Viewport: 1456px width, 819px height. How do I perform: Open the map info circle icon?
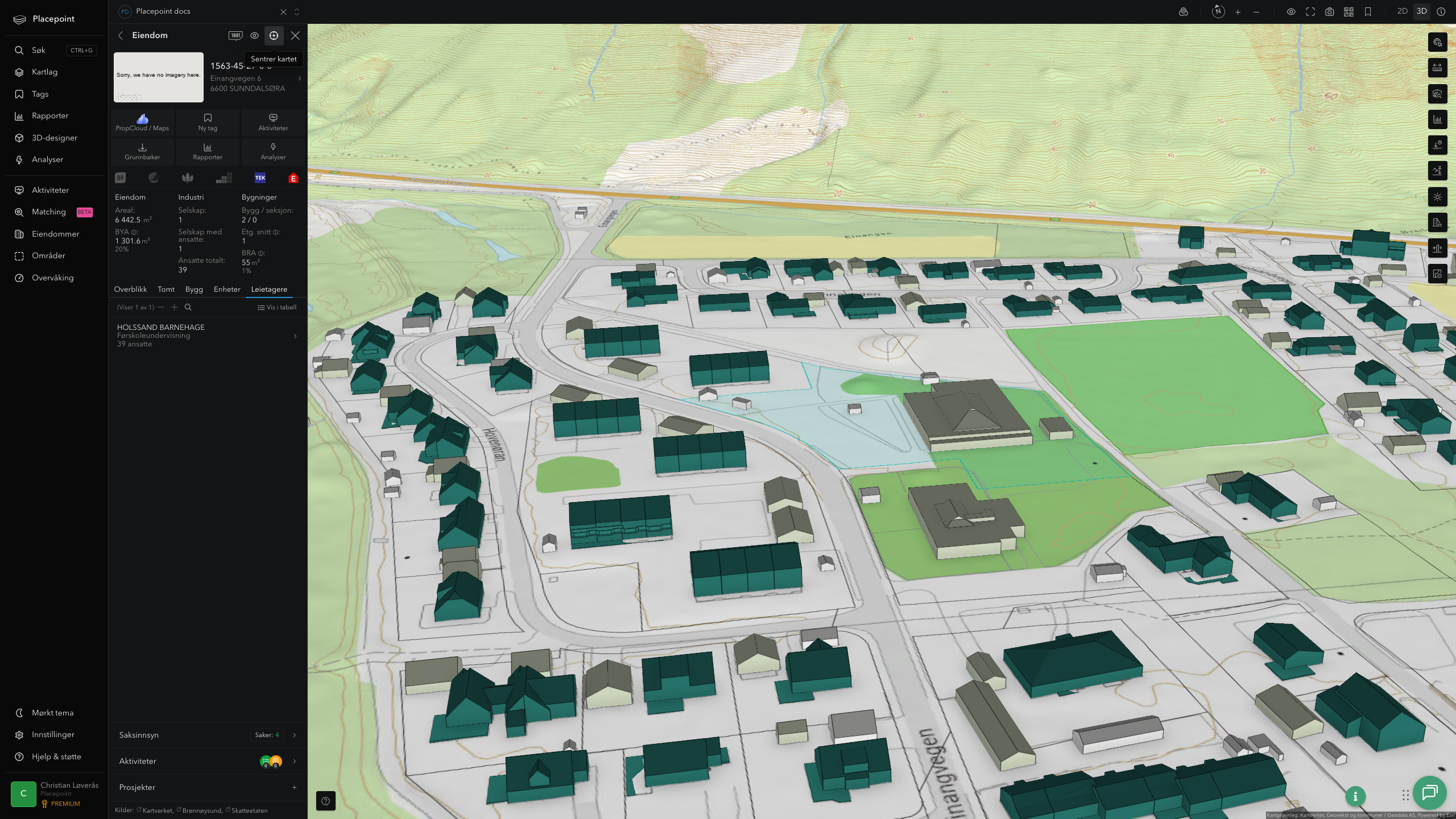click(1441, 12)
